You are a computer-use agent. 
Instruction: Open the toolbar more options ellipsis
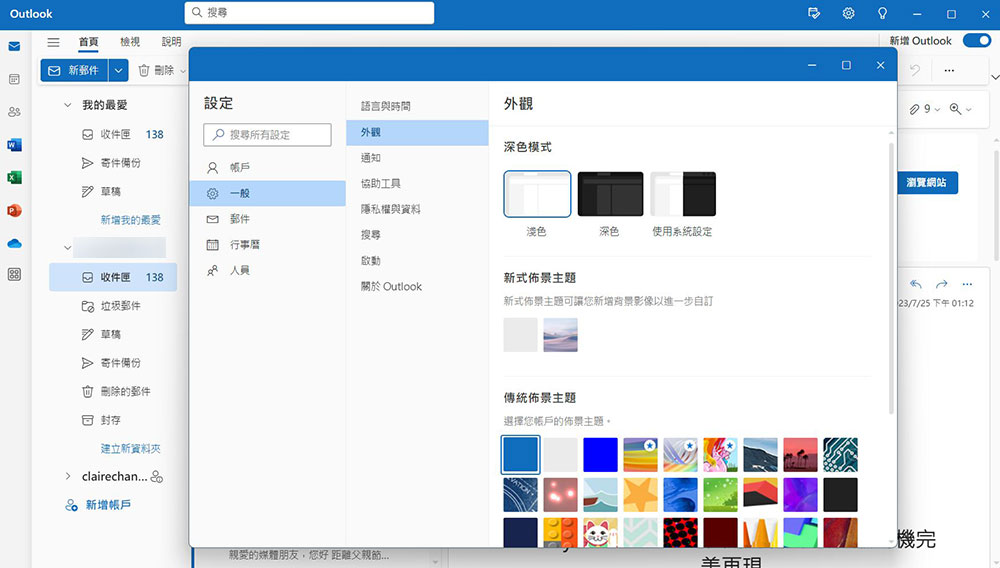coord(949,70)
